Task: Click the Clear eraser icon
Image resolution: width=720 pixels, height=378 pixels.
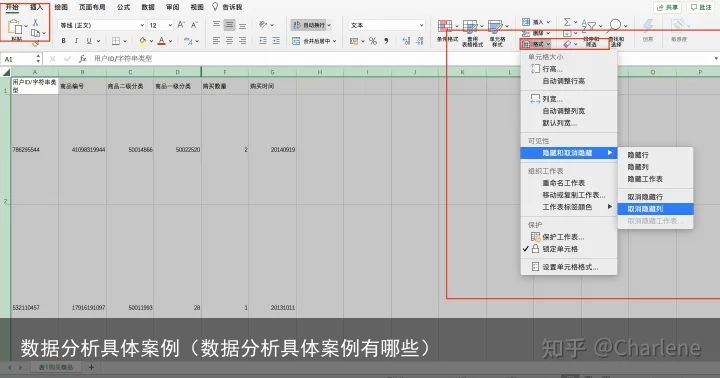Action: (568, 44)
